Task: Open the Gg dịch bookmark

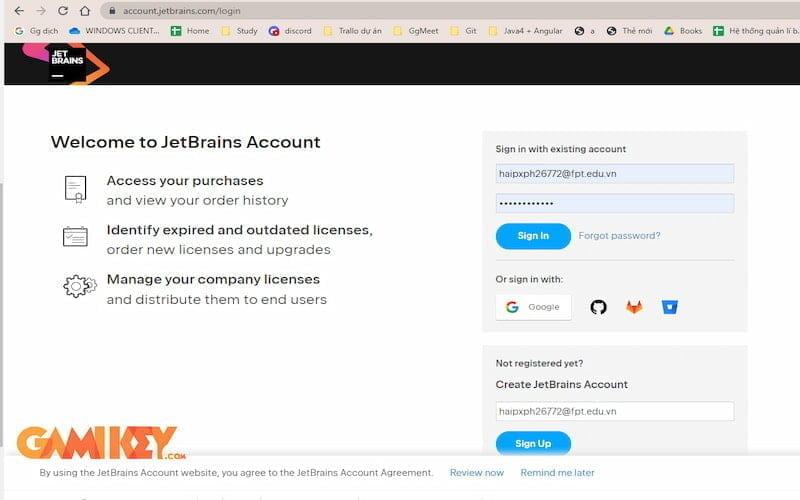Action: 36,31
